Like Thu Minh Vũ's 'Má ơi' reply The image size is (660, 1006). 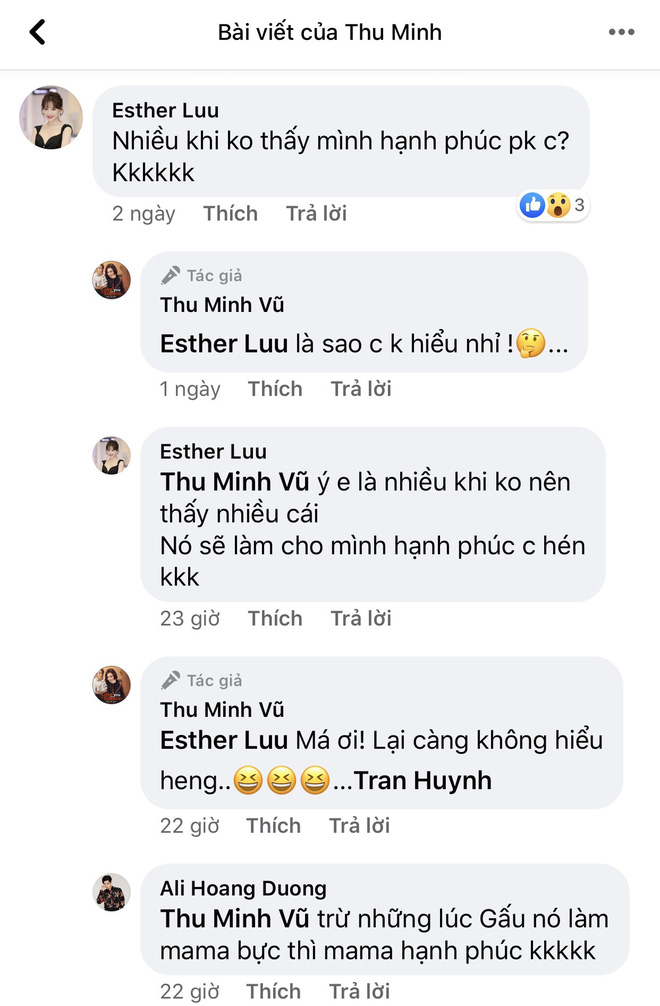point(274,826)
